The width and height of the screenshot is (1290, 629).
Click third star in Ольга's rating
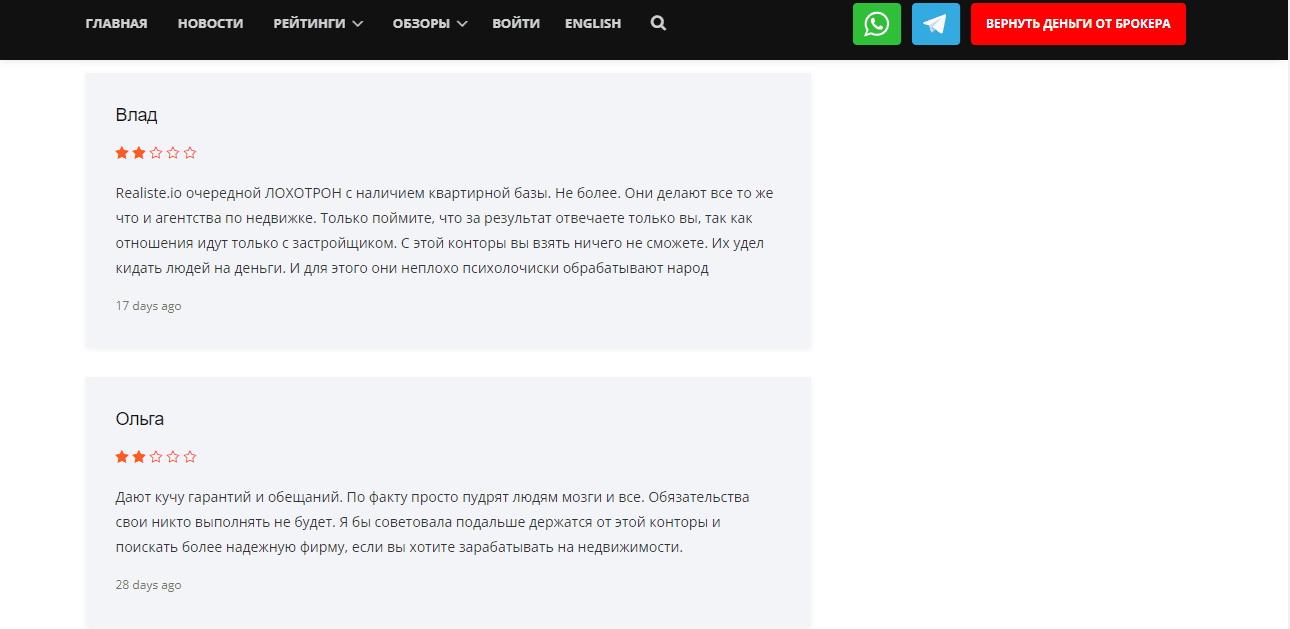[156, 457]
